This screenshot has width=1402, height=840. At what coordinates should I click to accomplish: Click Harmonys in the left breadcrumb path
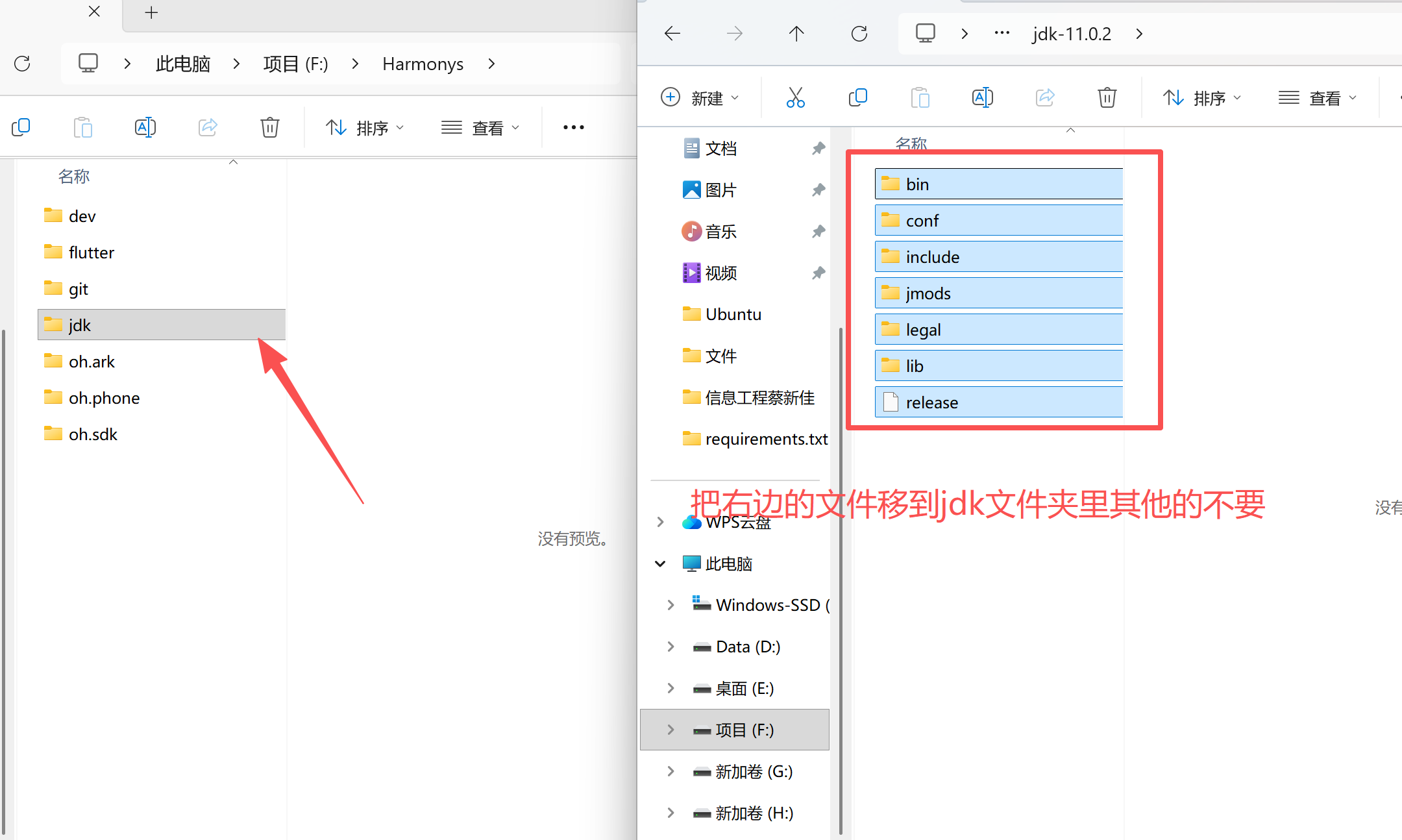[x=423, y=64]
